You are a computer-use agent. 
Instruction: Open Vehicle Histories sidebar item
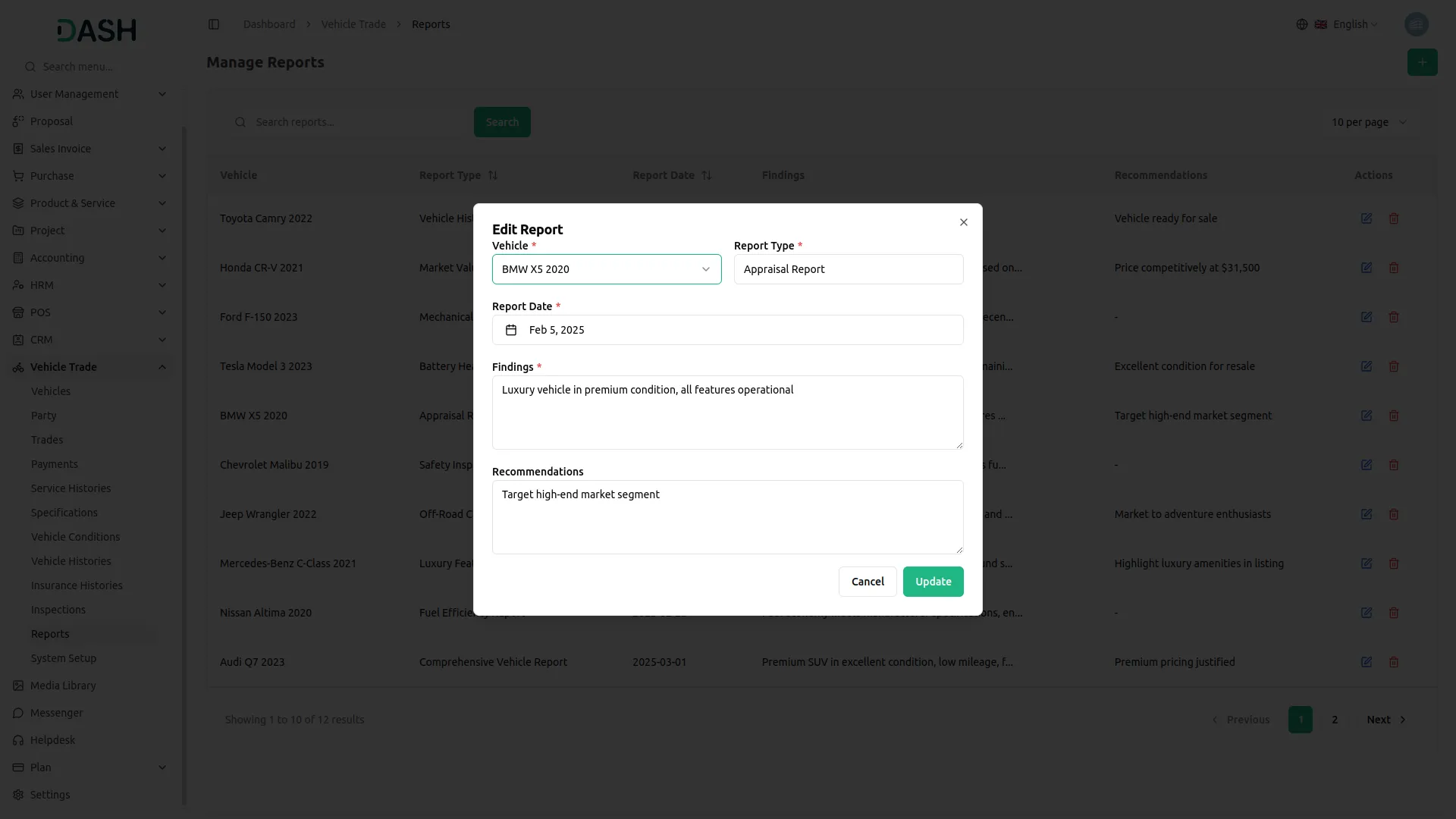click(x=71, y=561)
